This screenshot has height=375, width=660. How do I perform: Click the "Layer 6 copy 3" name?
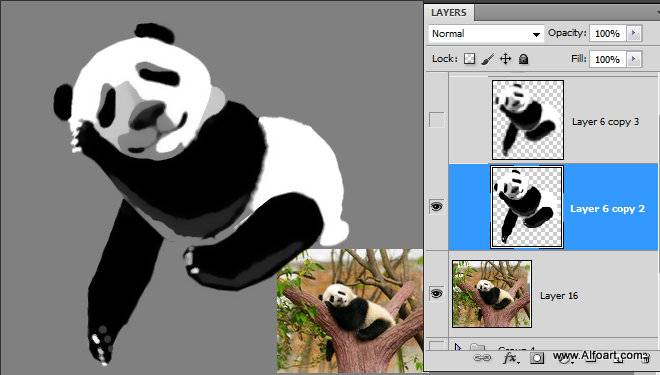click(x=605, y=122)
